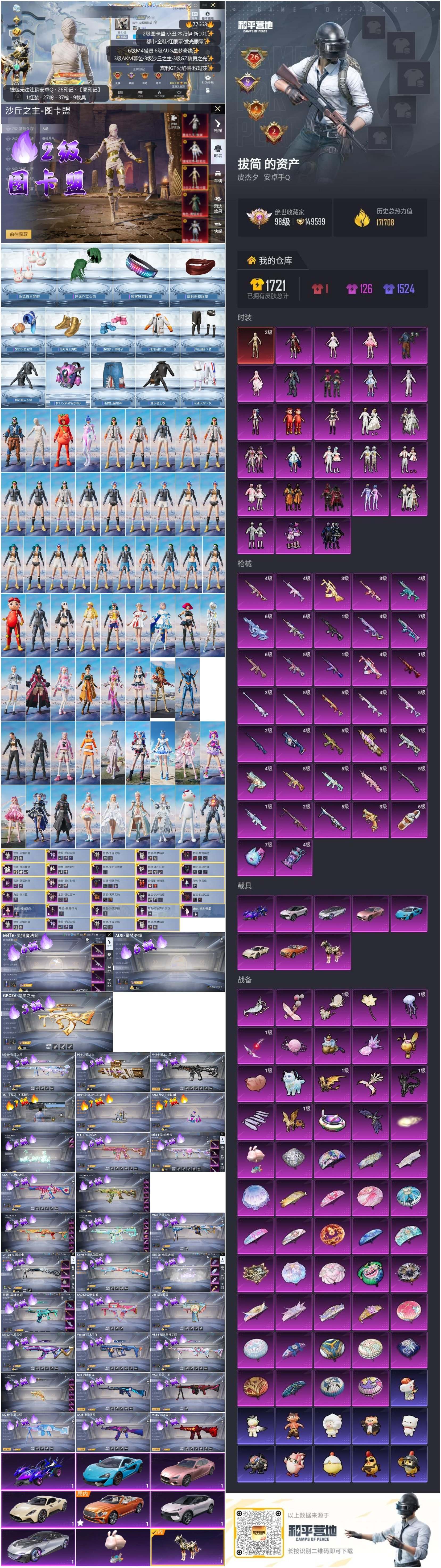Open the 枪械 tab in the skin viewer
This screenshot has height=1568, width=441.
click(x=218, y=126)
